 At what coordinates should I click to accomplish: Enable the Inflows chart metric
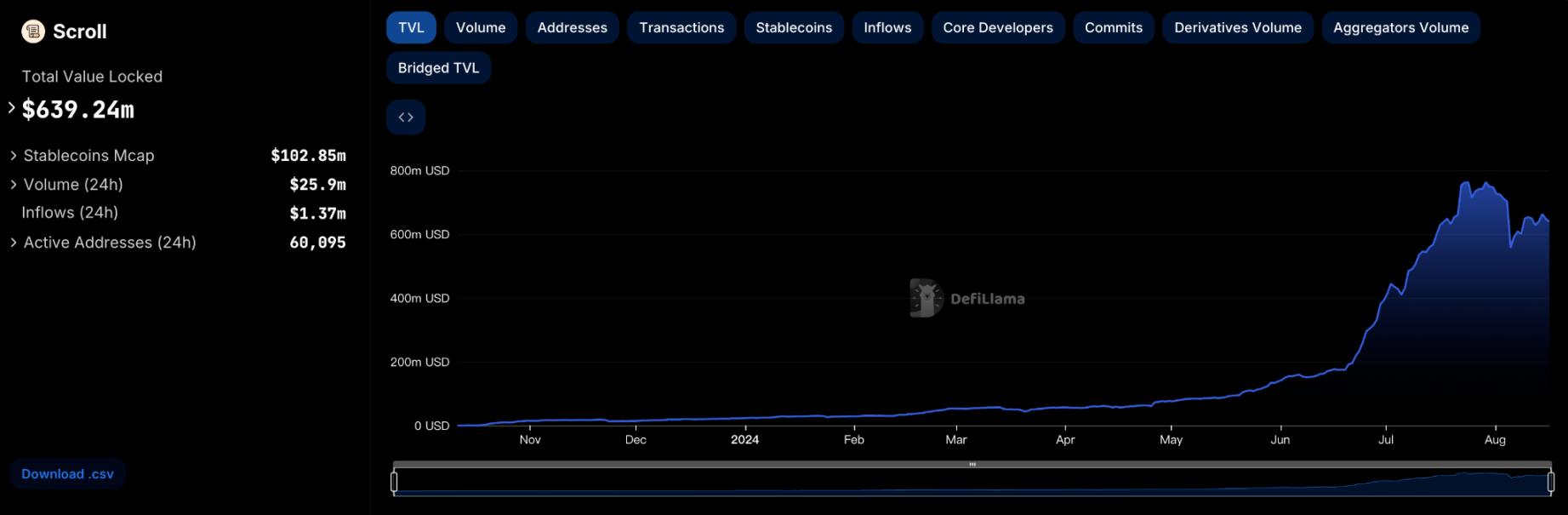tap(887, 28)
